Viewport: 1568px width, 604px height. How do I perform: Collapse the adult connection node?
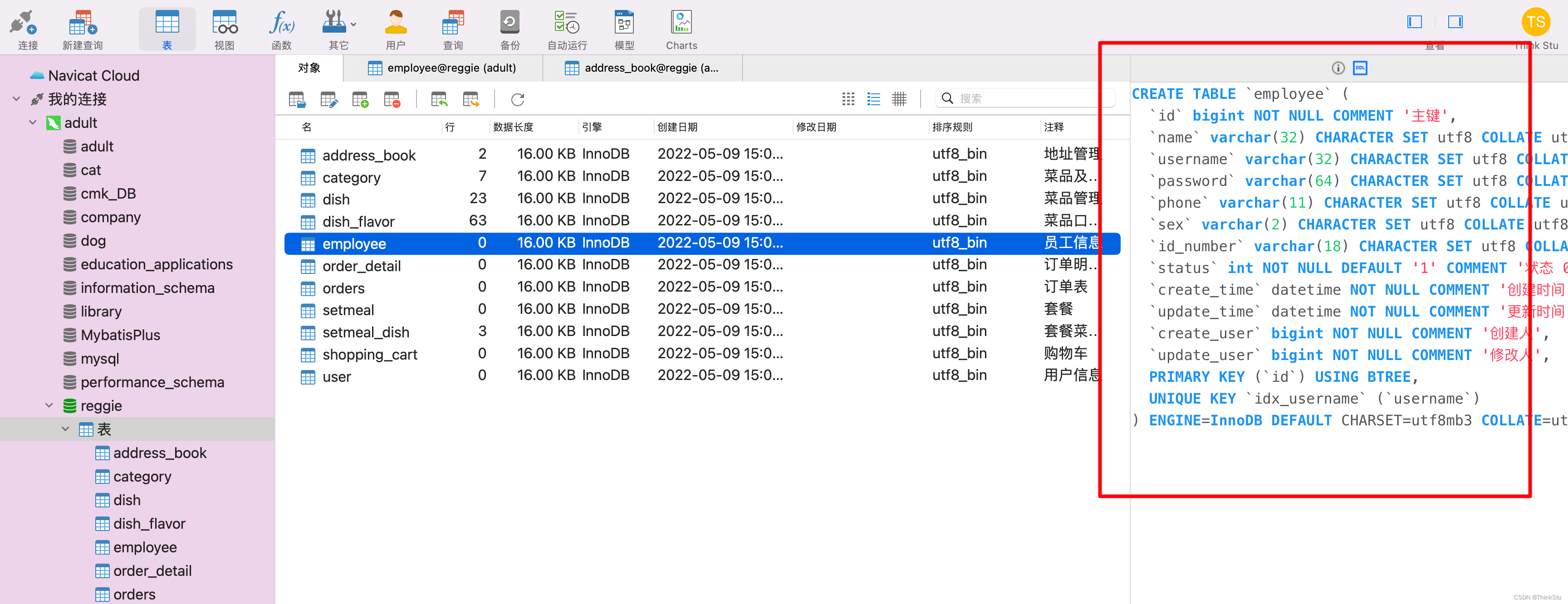click(x=33, y=123)
